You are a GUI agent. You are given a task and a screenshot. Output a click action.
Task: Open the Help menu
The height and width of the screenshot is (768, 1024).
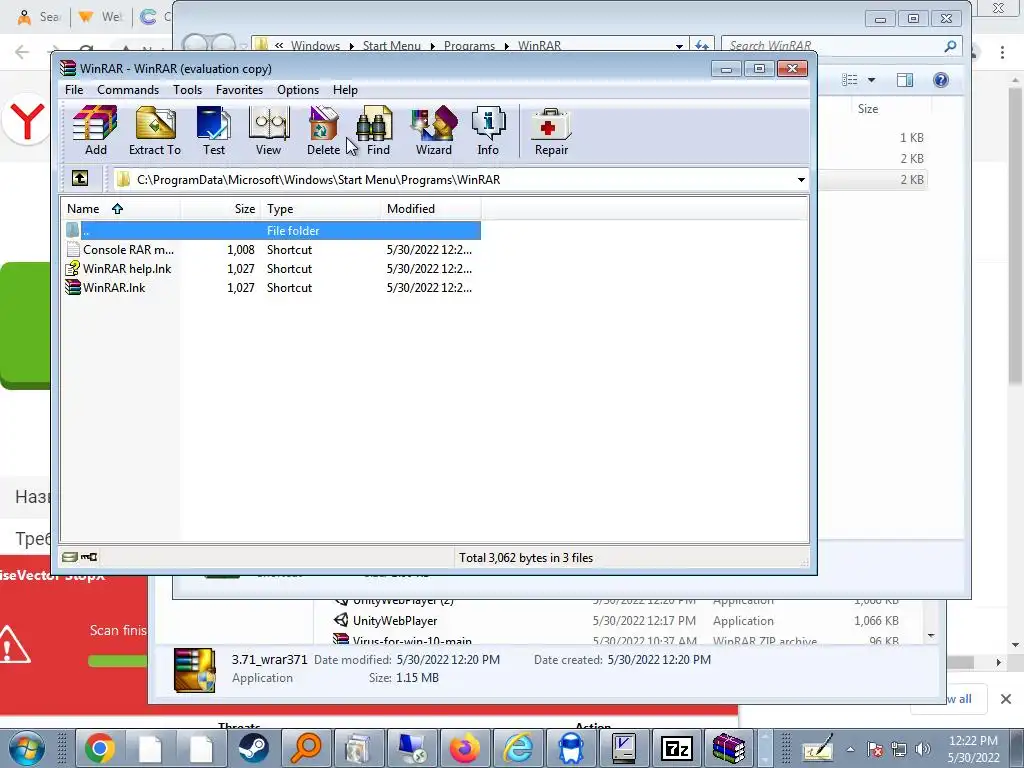(345, 89)
